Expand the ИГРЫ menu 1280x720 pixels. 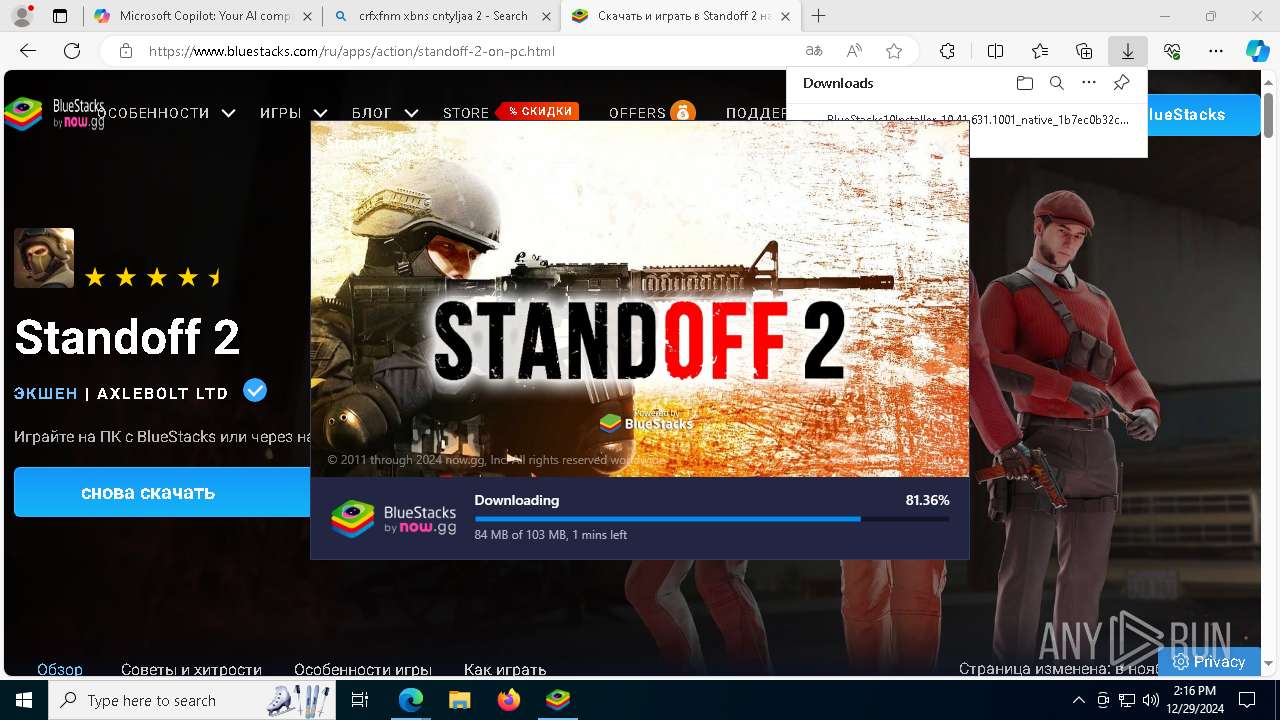coord(293,113)
